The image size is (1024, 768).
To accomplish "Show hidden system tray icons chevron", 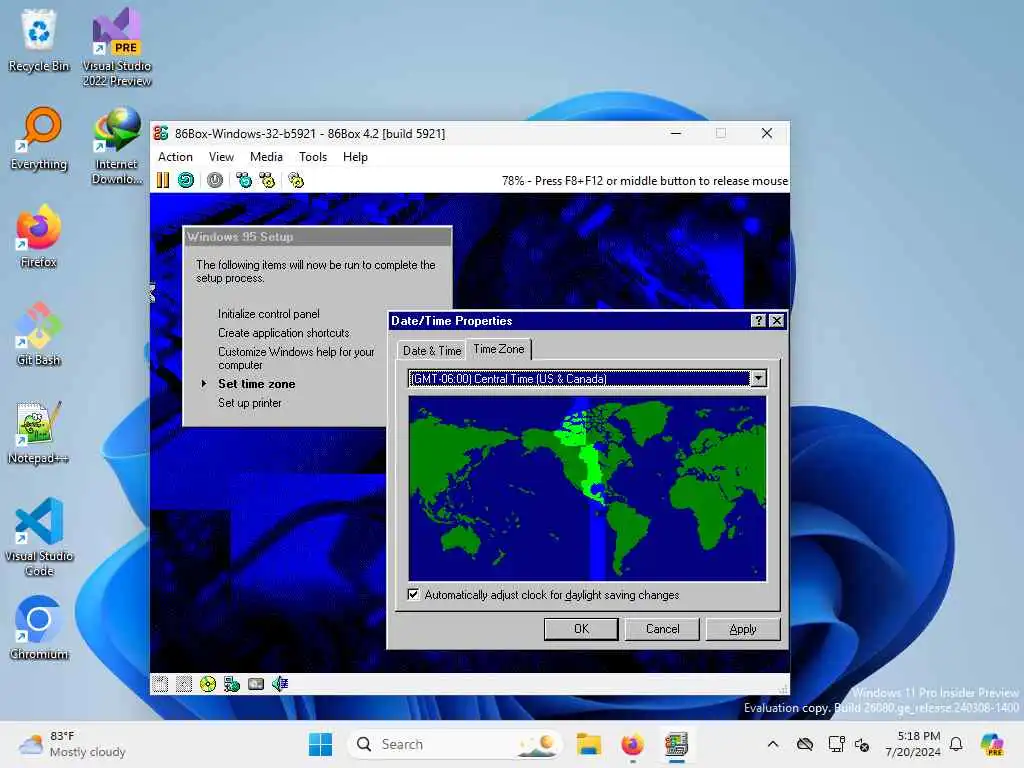I will coord(773,744).
